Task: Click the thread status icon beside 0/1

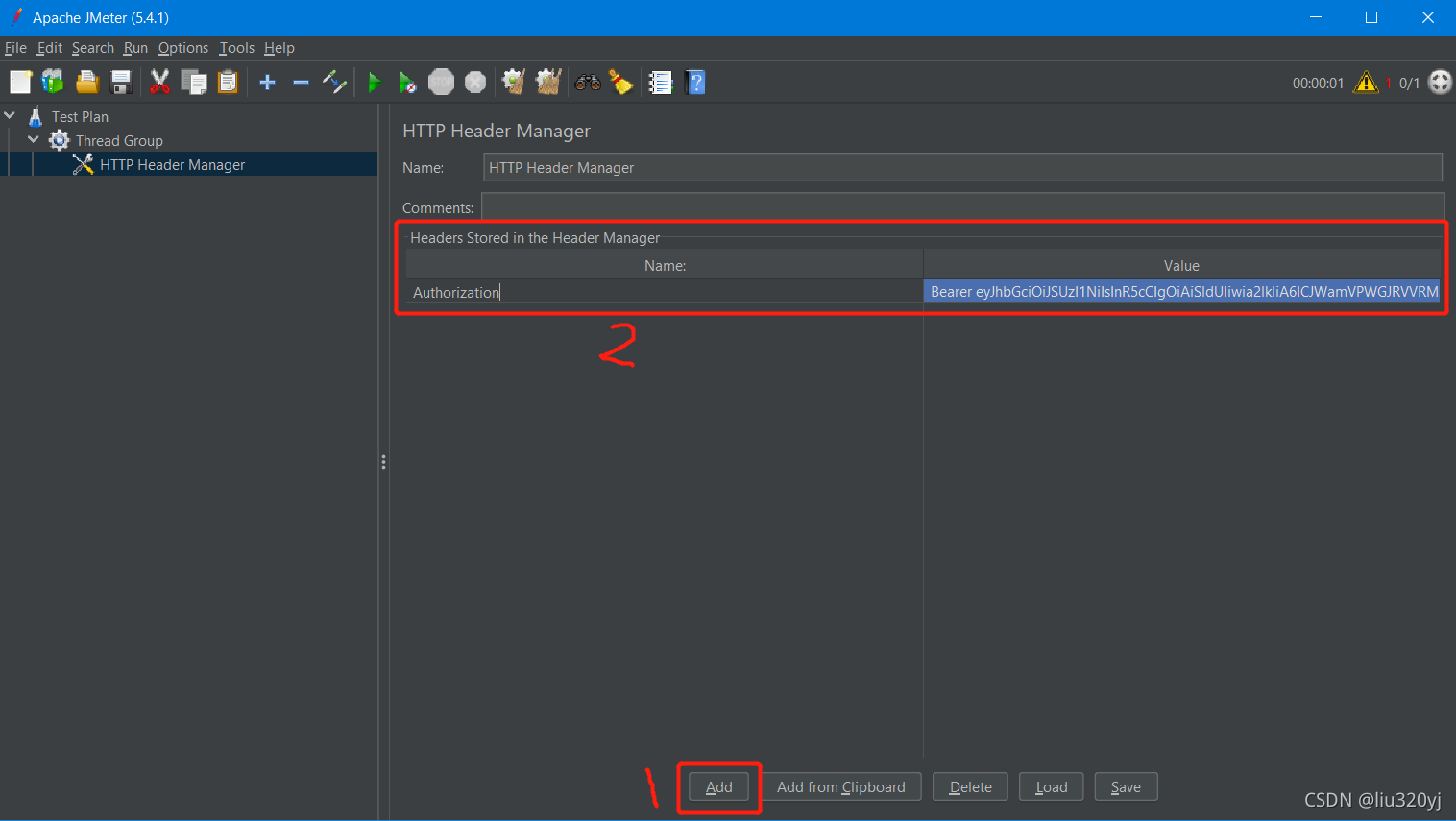Action: [x=1440, y=83]
